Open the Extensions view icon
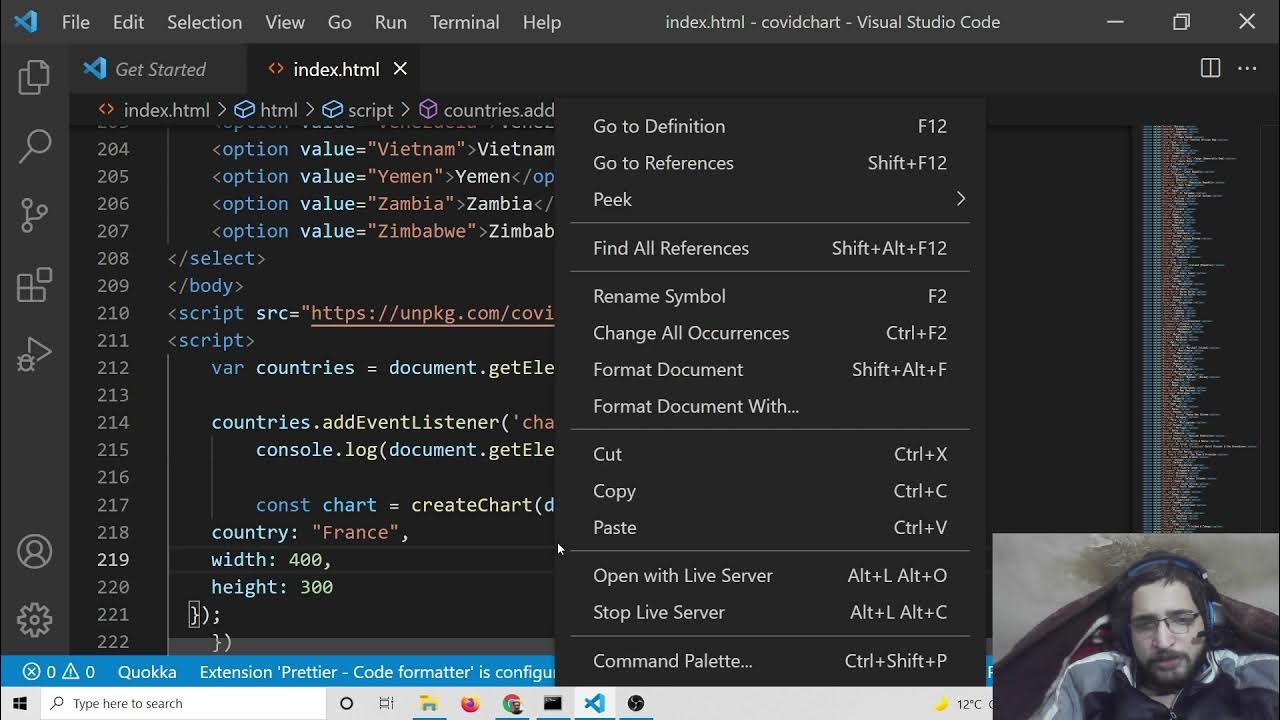The width and height of the screenshot is (1280, 720). (34, 285)
